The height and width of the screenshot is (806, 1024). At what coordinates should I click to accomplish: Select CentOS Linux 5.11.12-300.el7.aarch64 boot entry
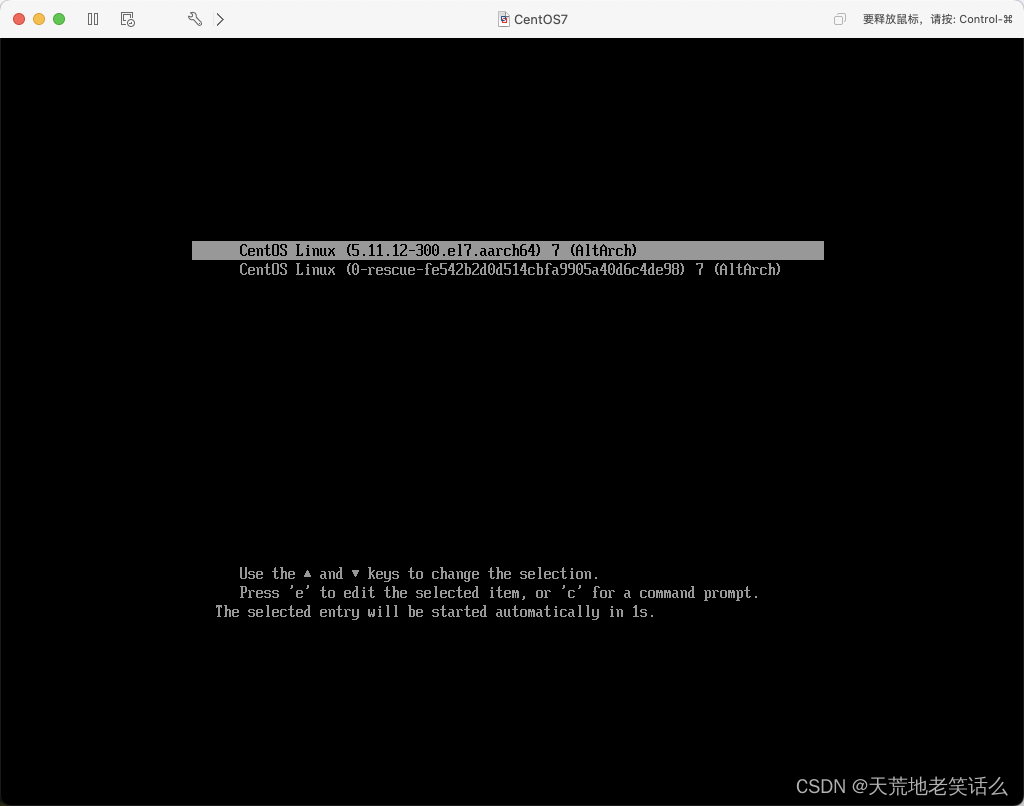point(507,250)
